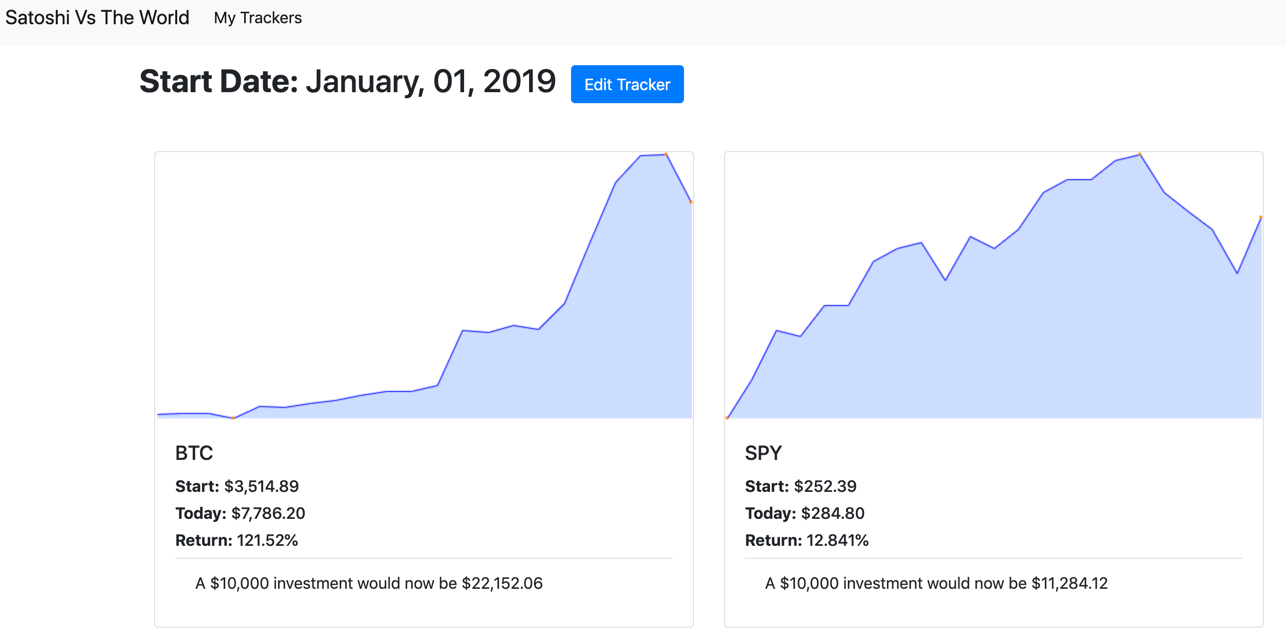Click BTC $22,152.06 investment result text

[369, 583]
